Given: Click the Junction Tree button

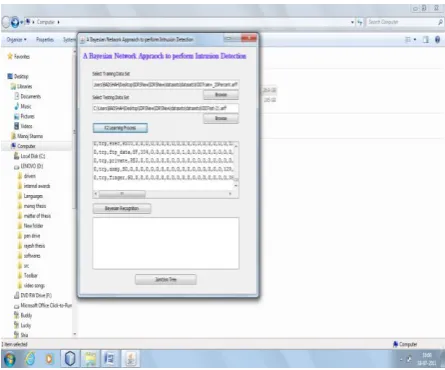Looking at the screenshot, I should pyautogui.click(x=166, y=279).
